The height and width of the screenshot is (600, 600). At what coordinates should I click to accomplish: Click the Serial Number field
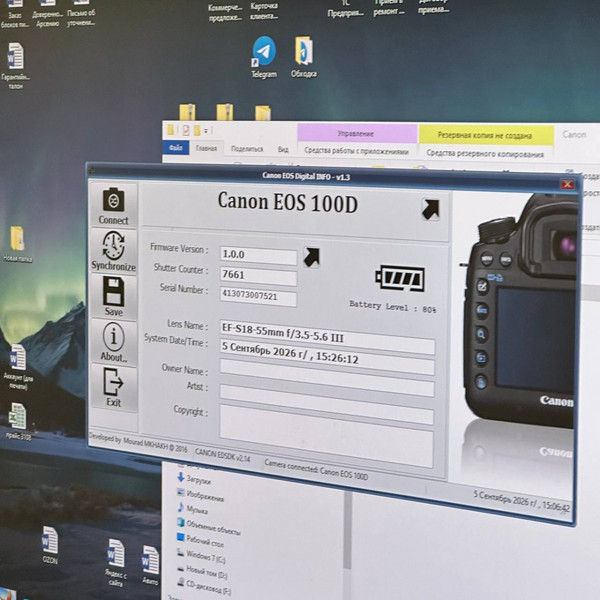point(258,297)
